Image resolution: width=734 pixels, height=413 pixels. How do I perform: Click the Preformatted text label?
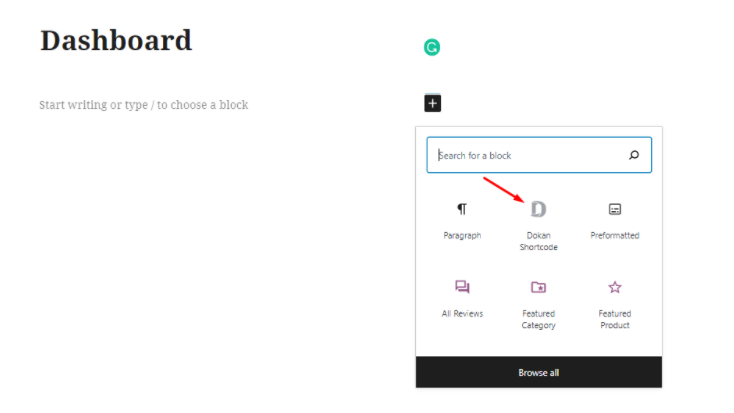coord(615,236)
